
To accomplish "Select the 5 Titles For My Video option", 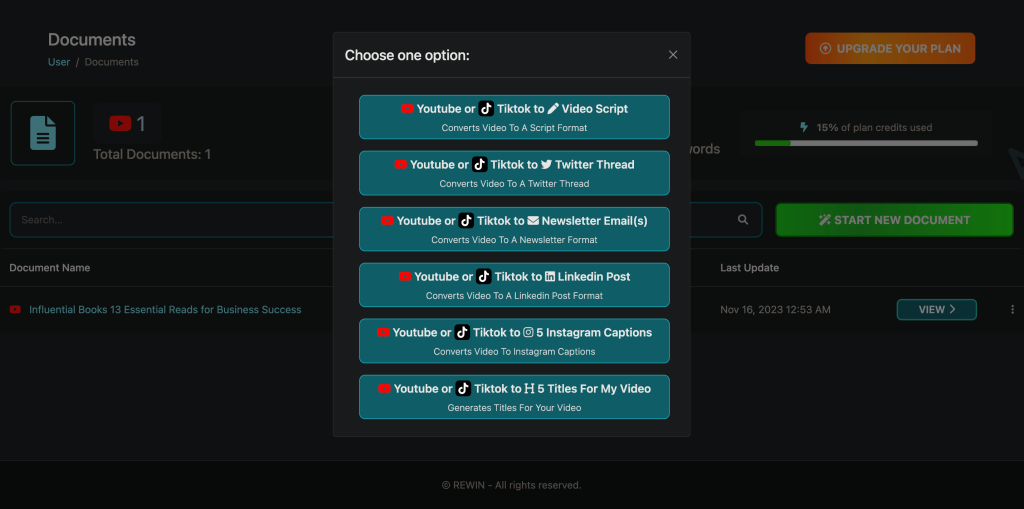I will (514, 397).
